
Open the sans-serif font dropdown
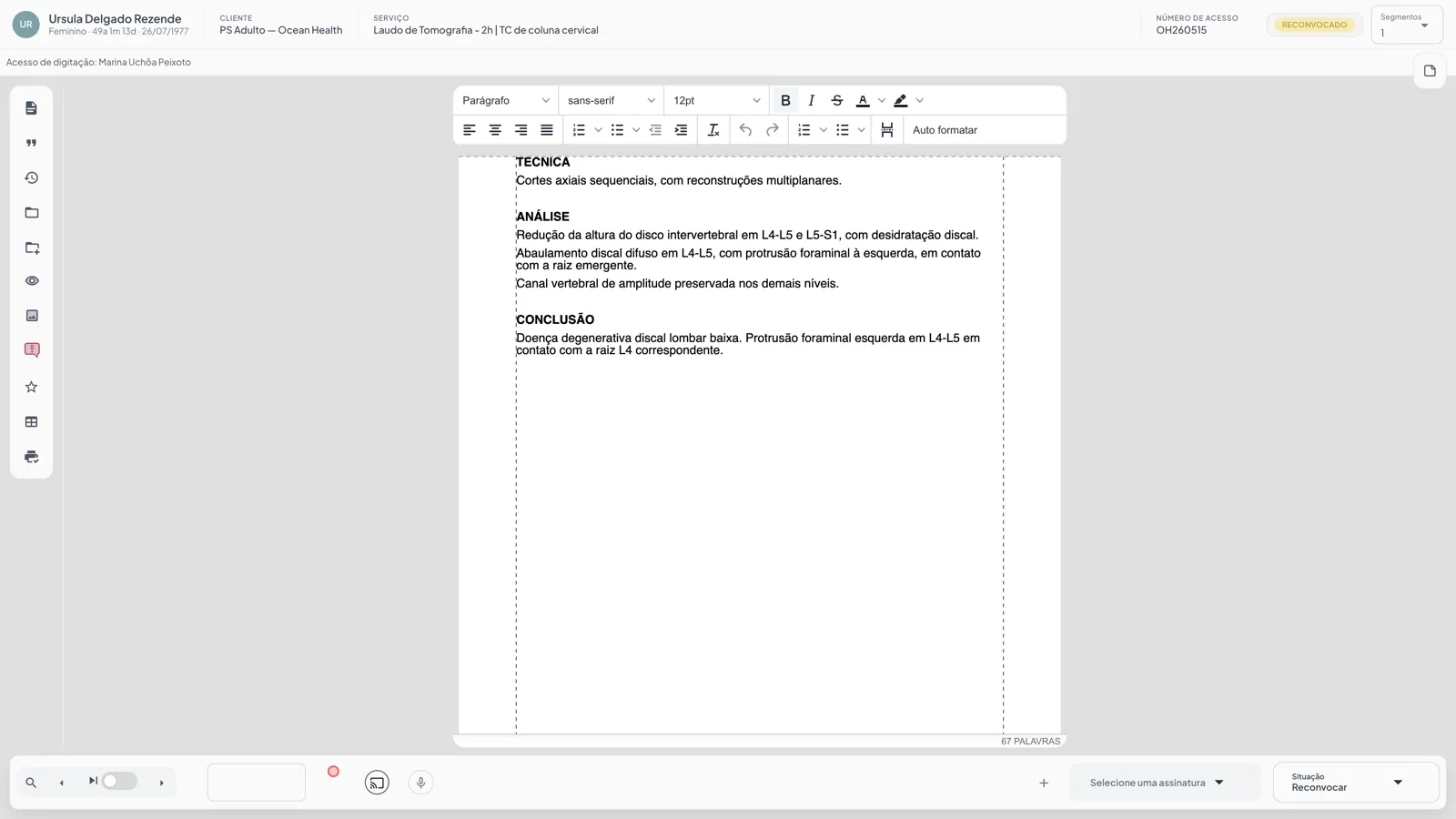[611, 100]
